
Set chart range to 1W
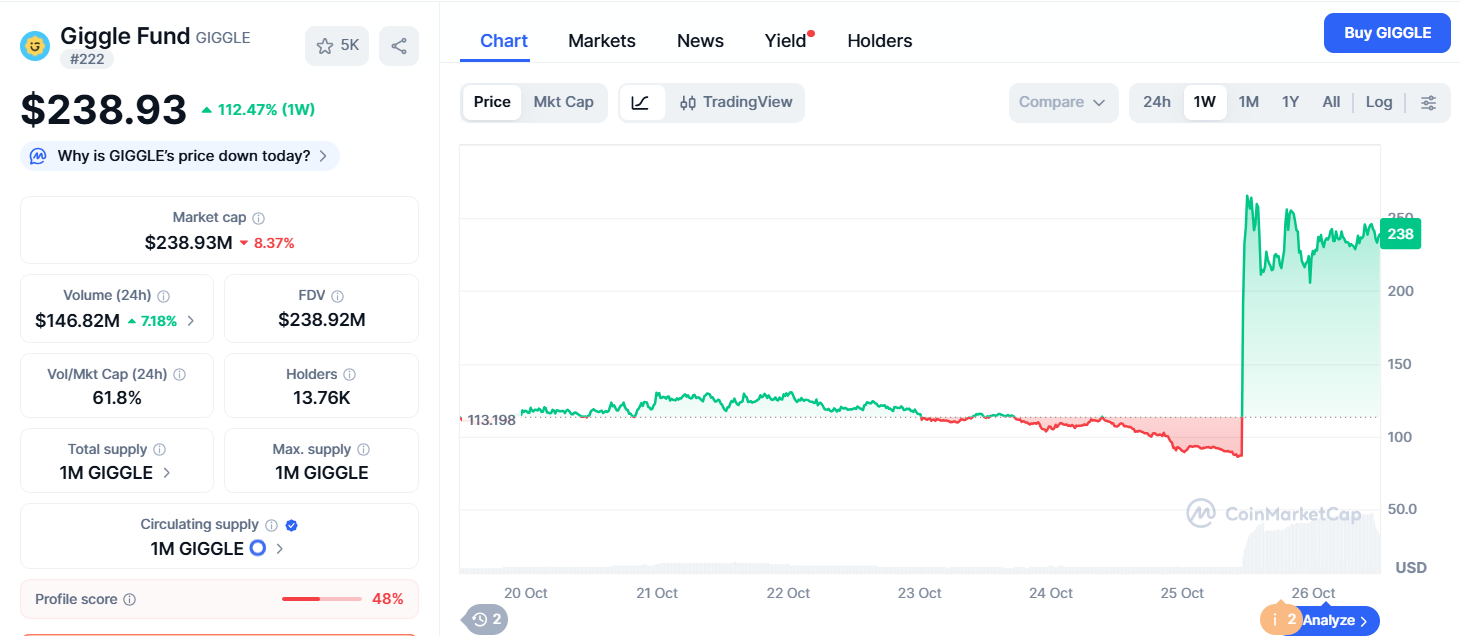tap(1205, 102)
